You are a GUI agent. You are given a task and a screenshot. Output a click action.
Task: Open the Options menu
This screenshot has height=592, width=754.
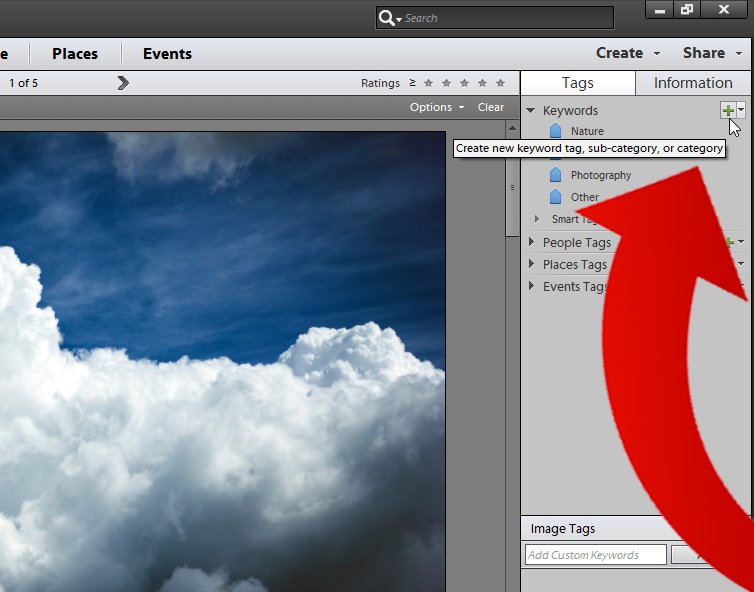click(x=437, y=107)
